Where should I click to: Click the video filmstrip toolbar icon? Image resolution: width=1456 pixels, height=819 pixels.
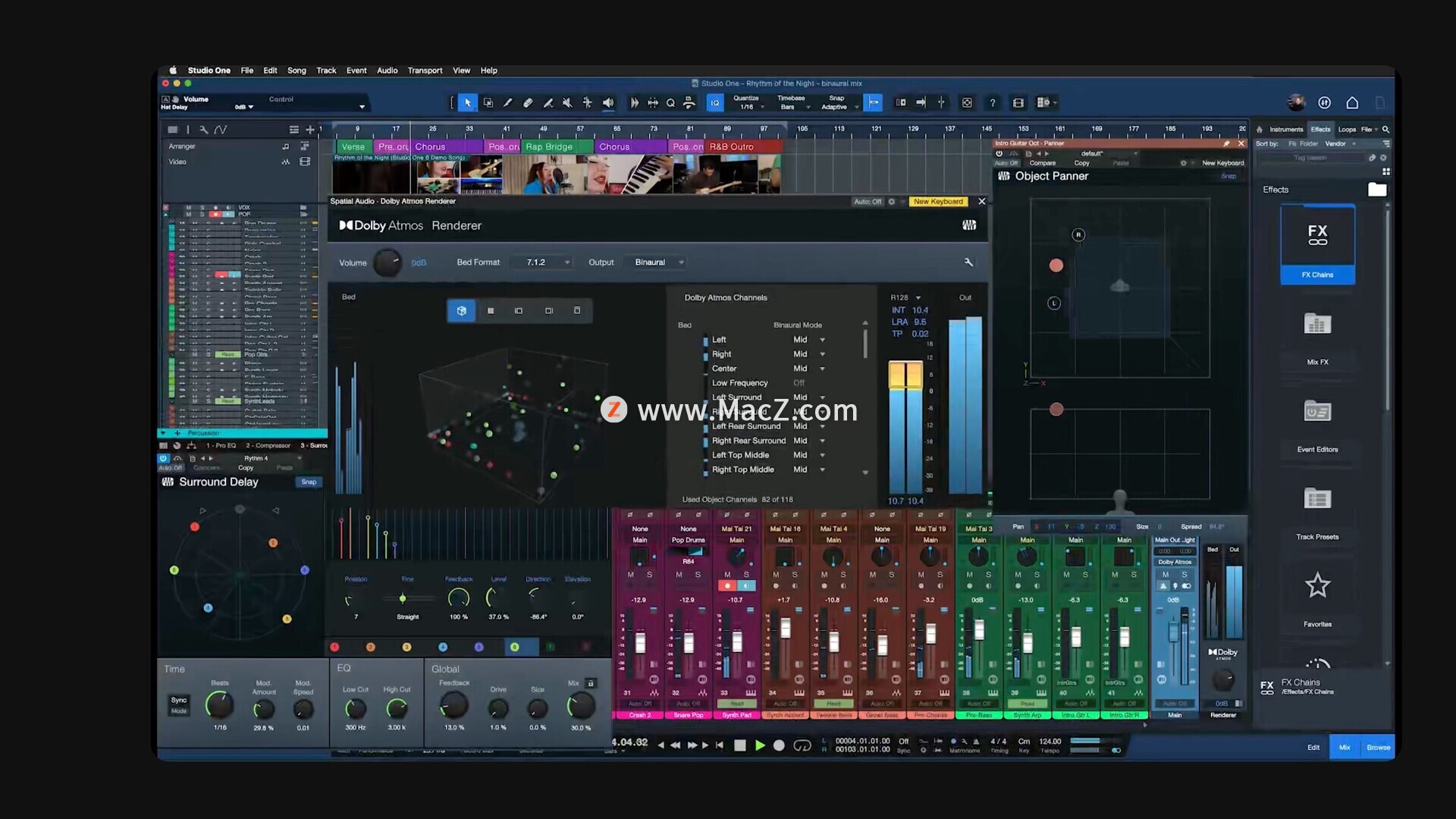[1018, 103]
